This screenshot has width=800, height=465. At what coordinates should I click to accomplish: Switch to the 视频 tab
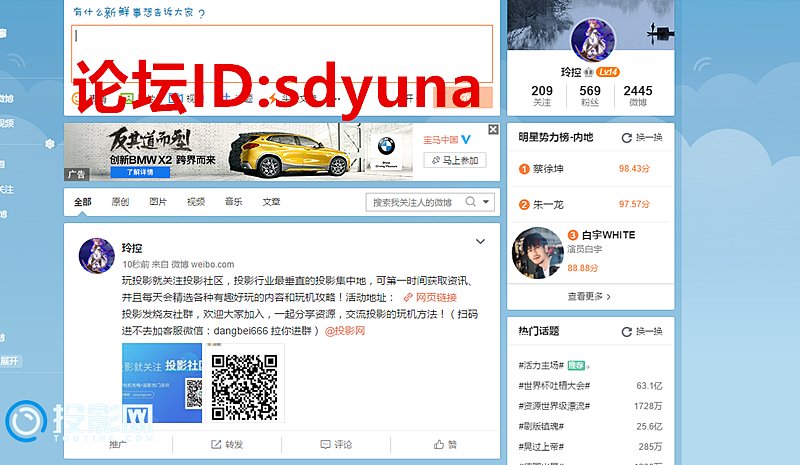(196, 202)
